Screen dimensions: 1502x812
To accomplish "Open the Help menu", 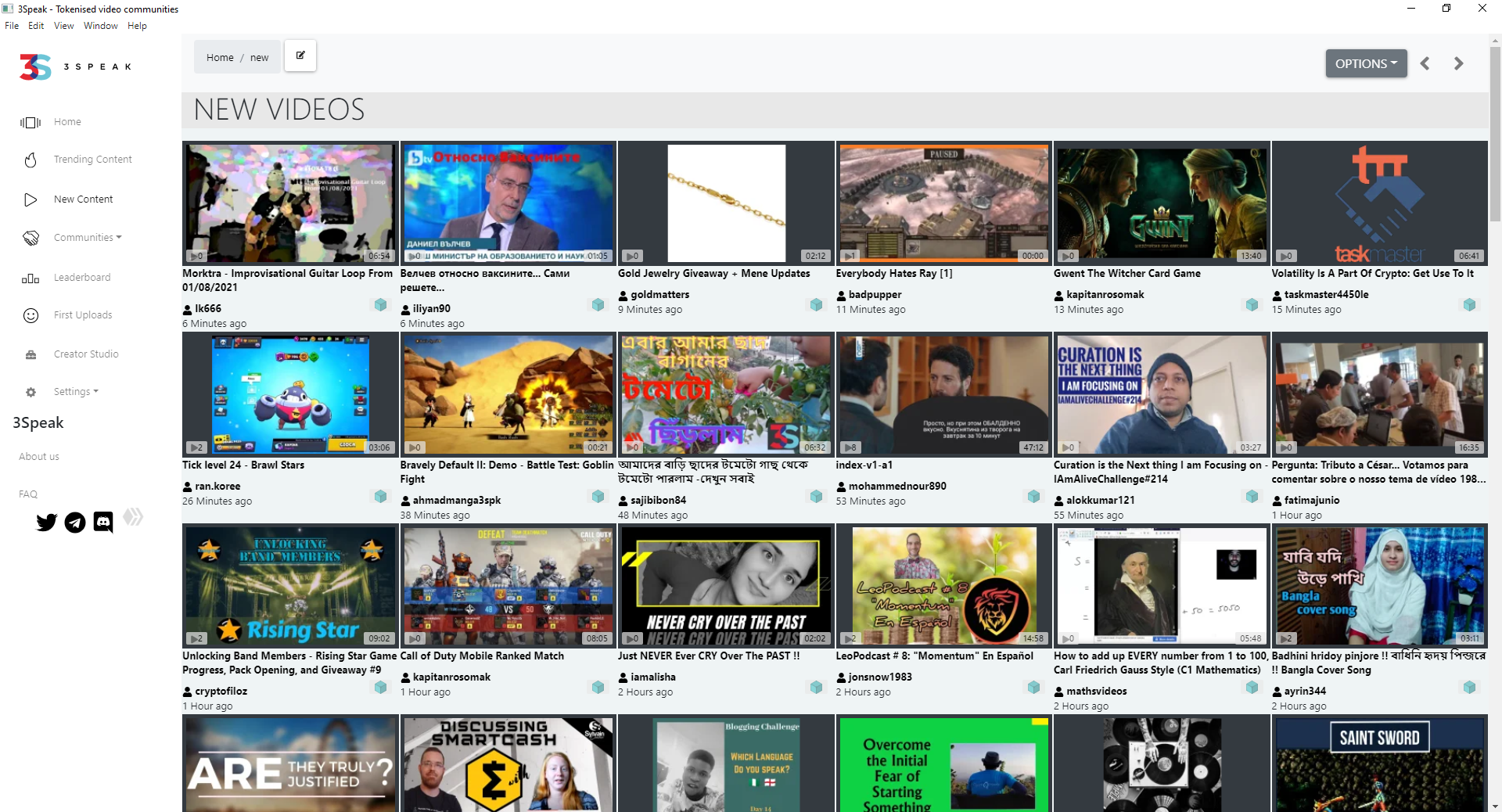I will 137,26.
